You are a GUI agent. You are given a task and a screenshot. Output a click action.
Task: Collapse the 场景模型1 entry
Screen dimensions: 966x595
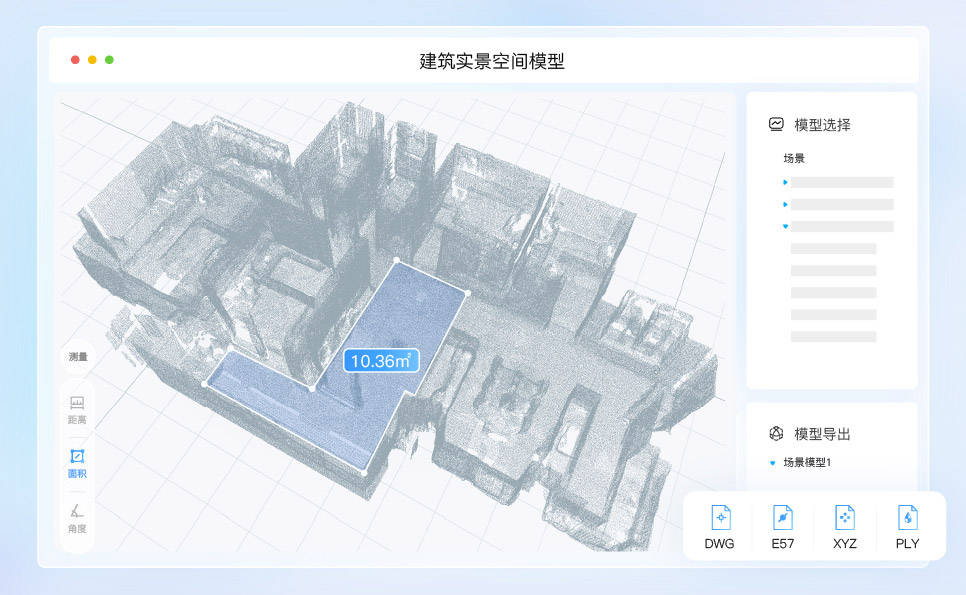click(770, 462)
